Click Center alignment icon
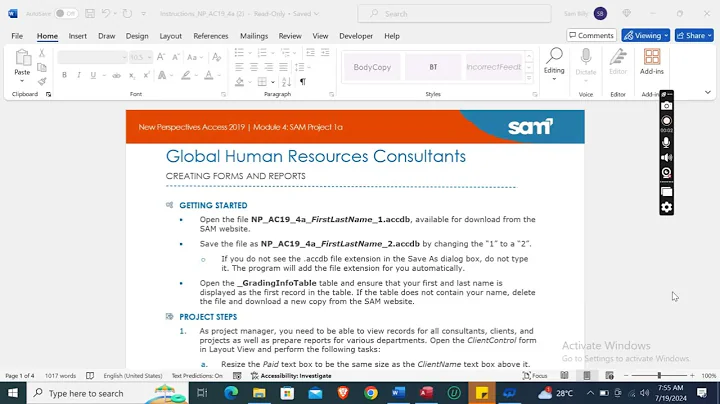This screenshot has height=404, width=720. [254, 67]
